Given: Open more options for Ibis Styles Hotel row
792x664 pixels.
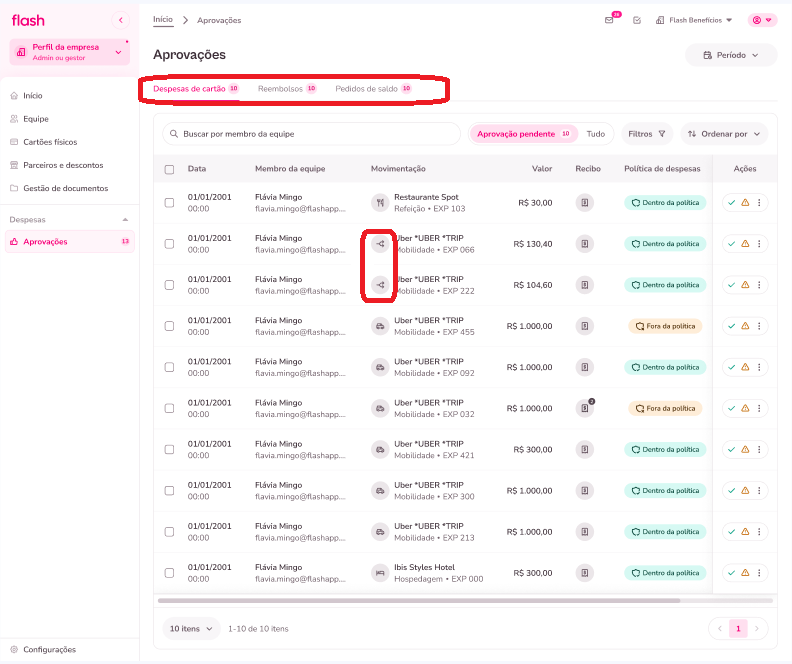Looking at the screenshot, I should (x=759, y=573).
